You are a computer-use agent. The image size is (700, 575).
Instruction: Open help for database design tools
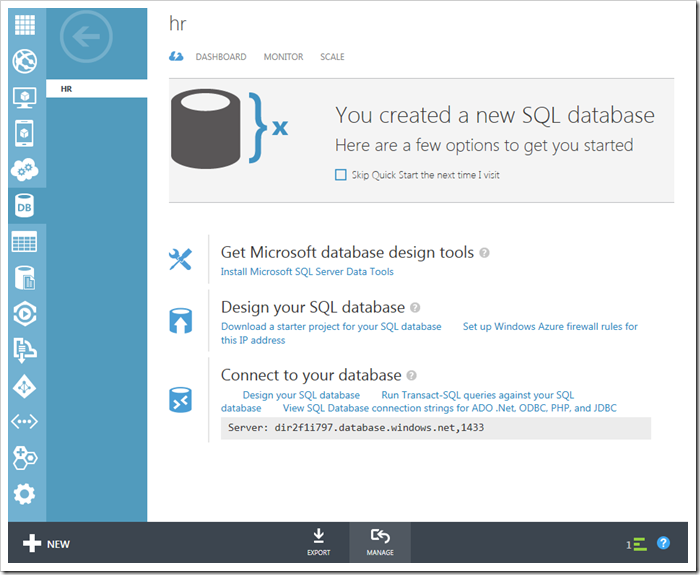click(484, 253)
